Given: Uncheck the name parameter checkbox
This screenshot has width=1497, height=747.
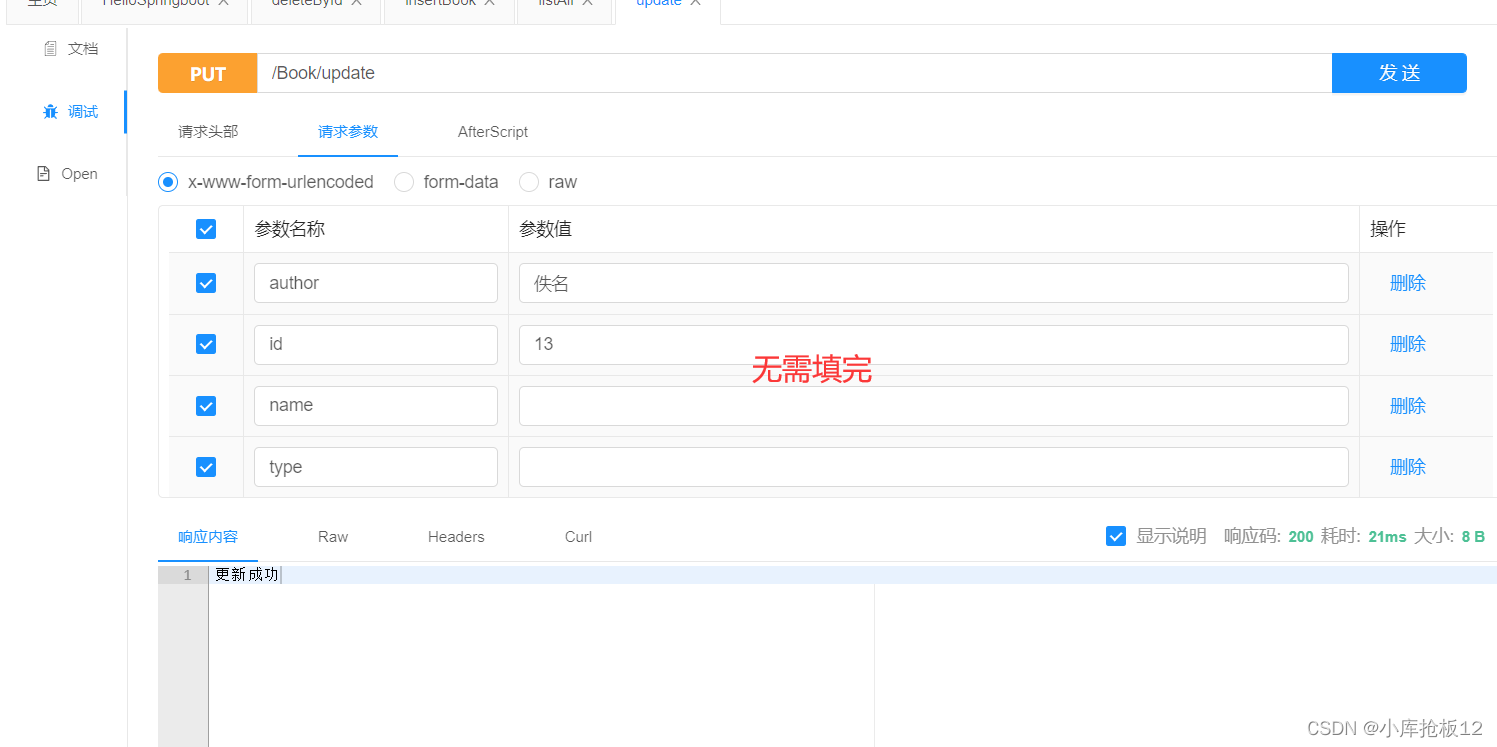Looking at the screenshot, I should click(206, 405).
